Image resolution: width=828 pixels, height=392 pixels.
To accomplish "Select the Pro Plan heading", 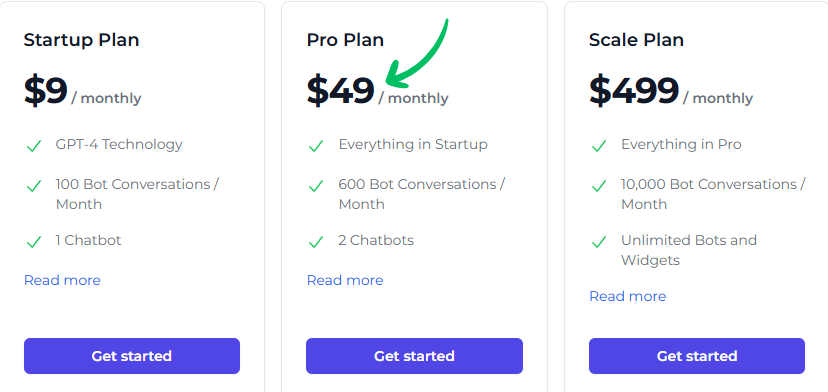I will [x=345, y=40].
